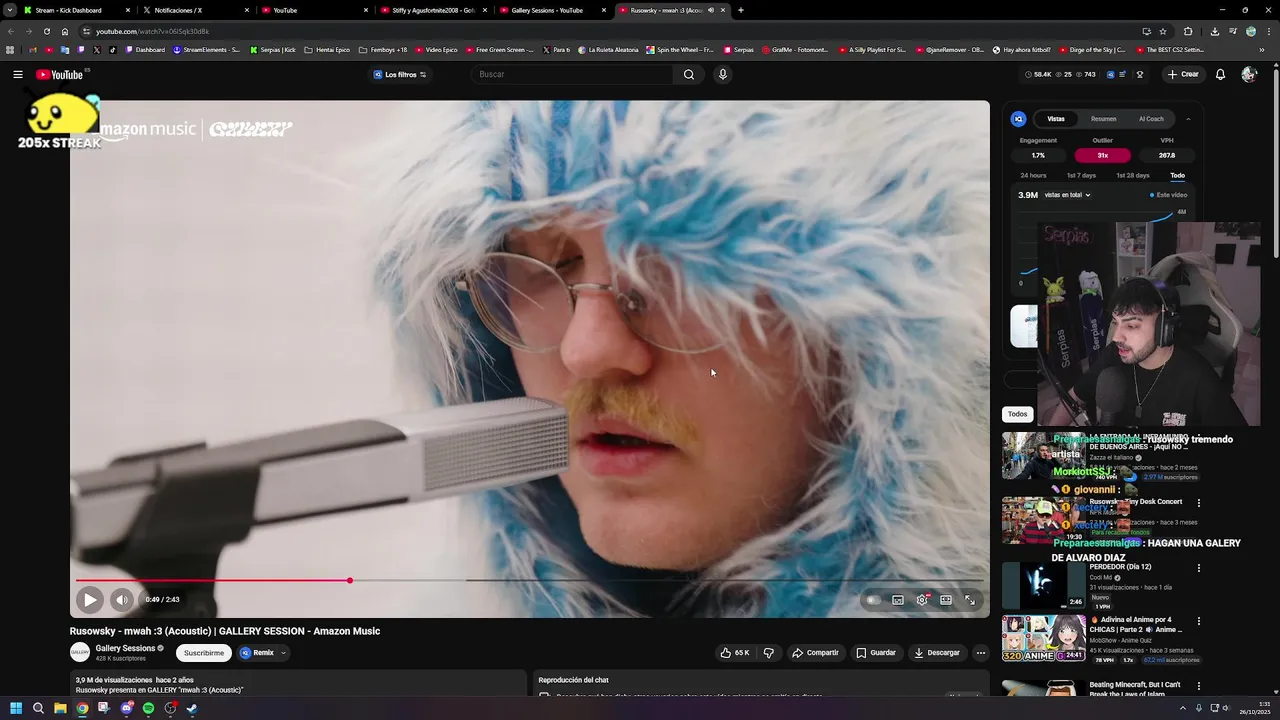
Task: Click the search magnifier button
Action: (688, 74)
